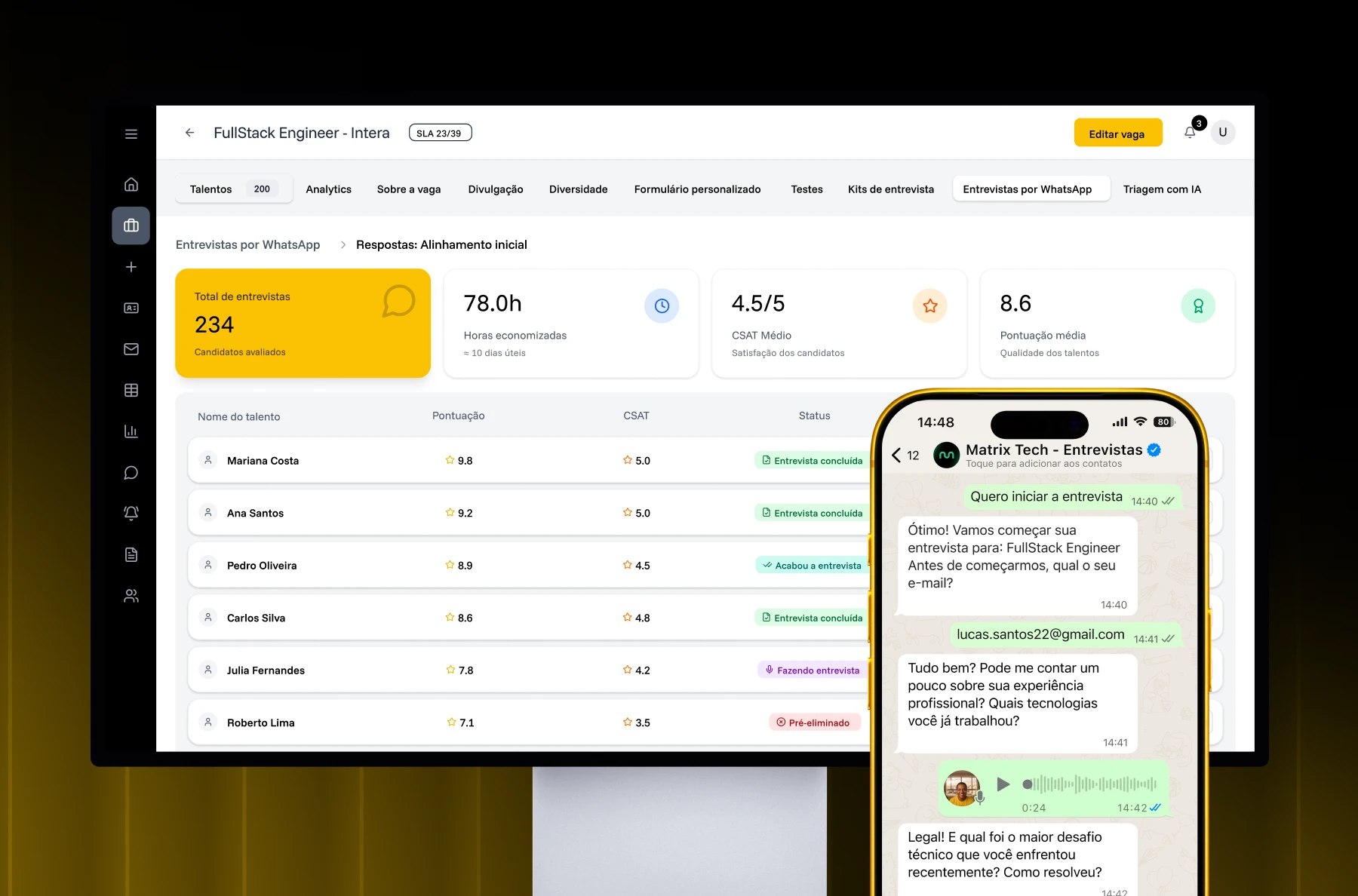Open the ID card icon in sidebar
This screenshot has height=896, width=1358.
tap(131, 308)
